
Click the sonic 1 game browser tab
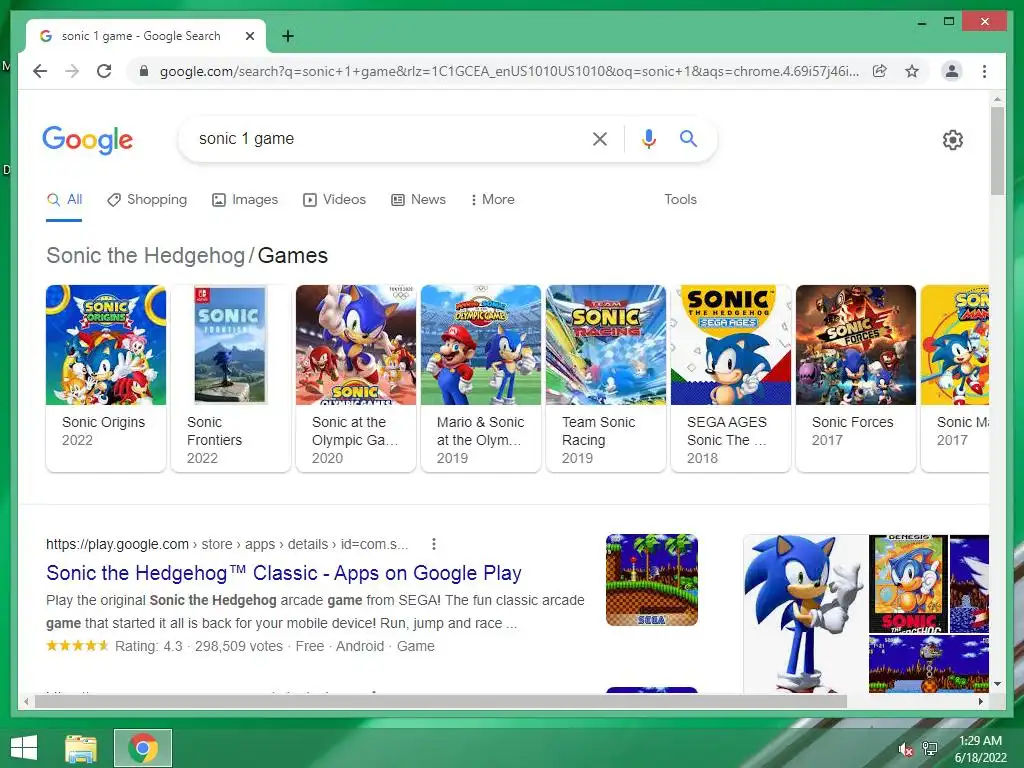coord(146,36)
